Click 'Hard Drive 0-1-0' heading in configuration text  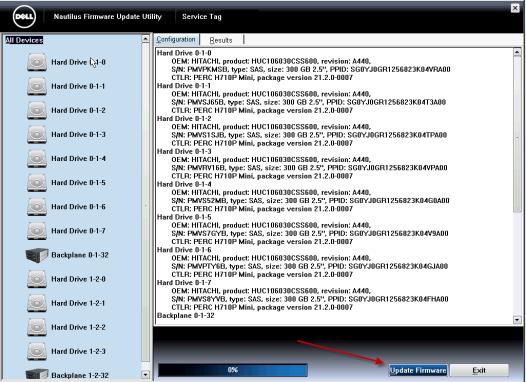tap(184, 53)
